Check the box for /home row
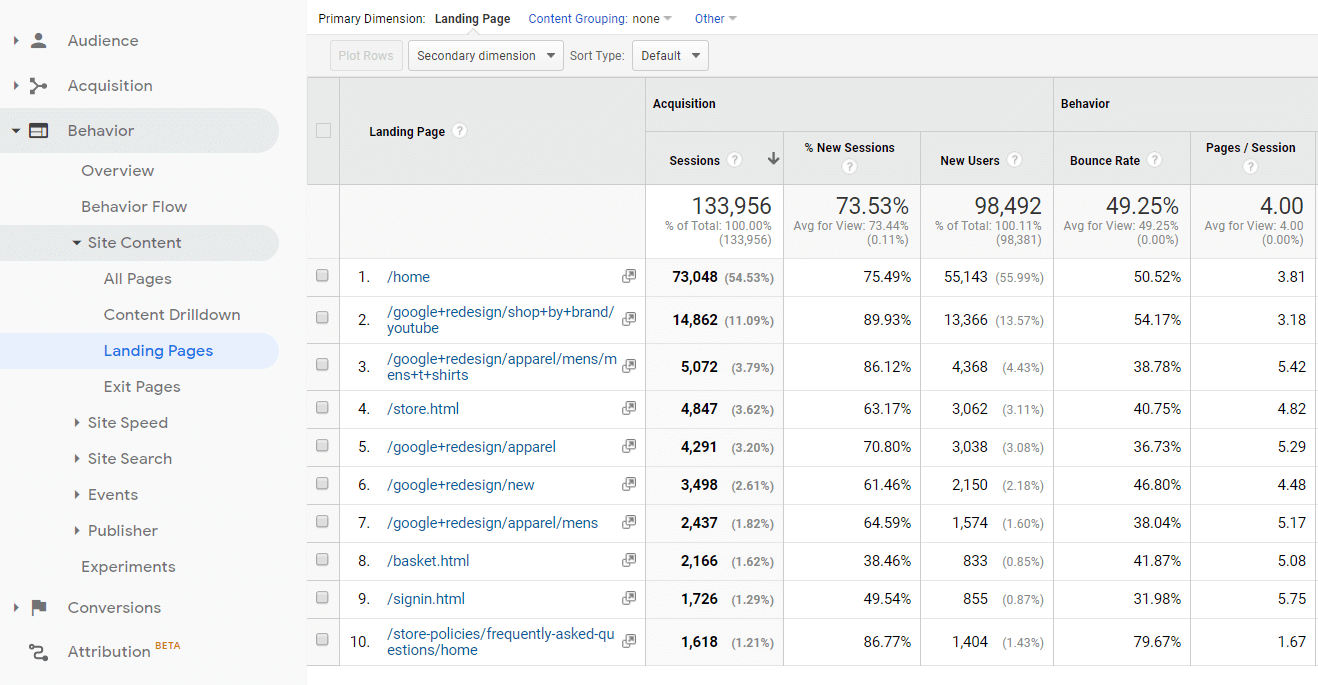 pos(322,276)
